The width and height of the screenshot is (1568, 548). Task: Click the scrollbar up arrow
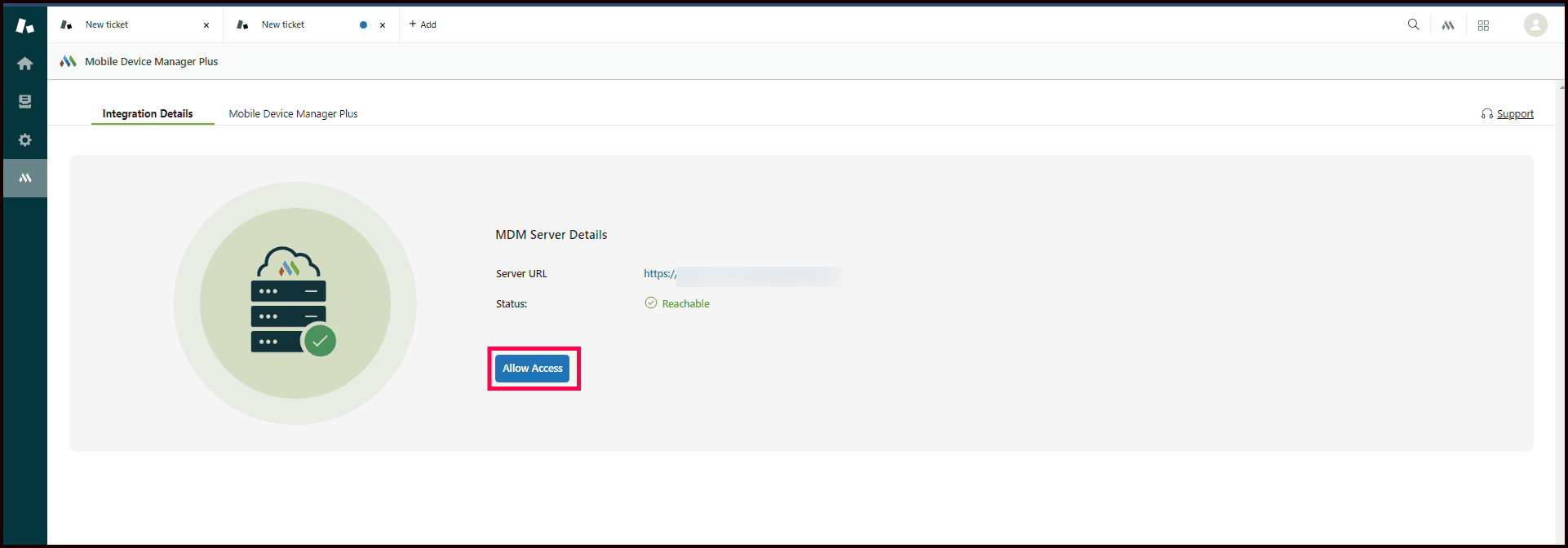tap(1562, 86)
